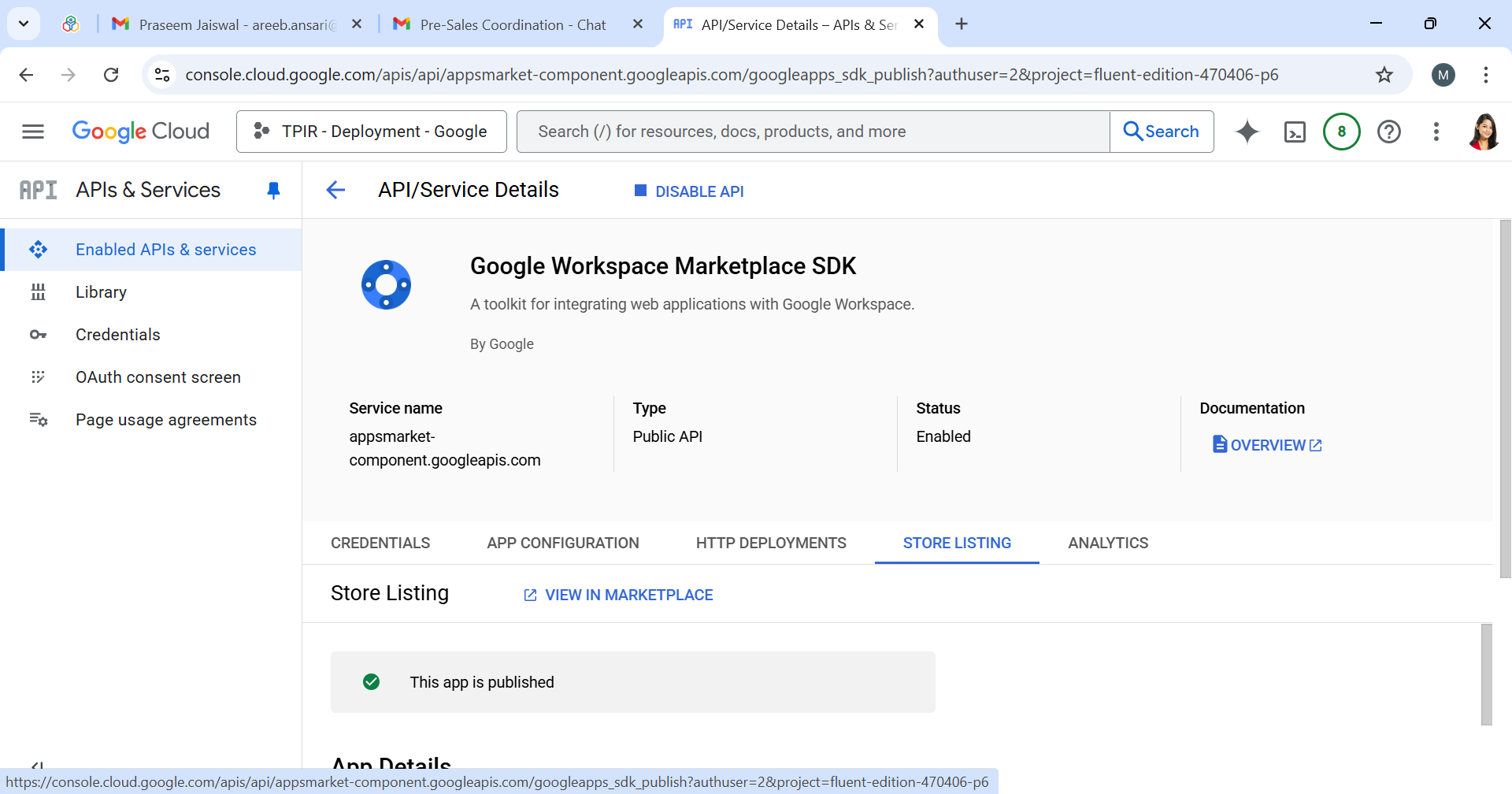Close the Pre-Sales Coordination tab
The image size is (1512, 794).
638,24
